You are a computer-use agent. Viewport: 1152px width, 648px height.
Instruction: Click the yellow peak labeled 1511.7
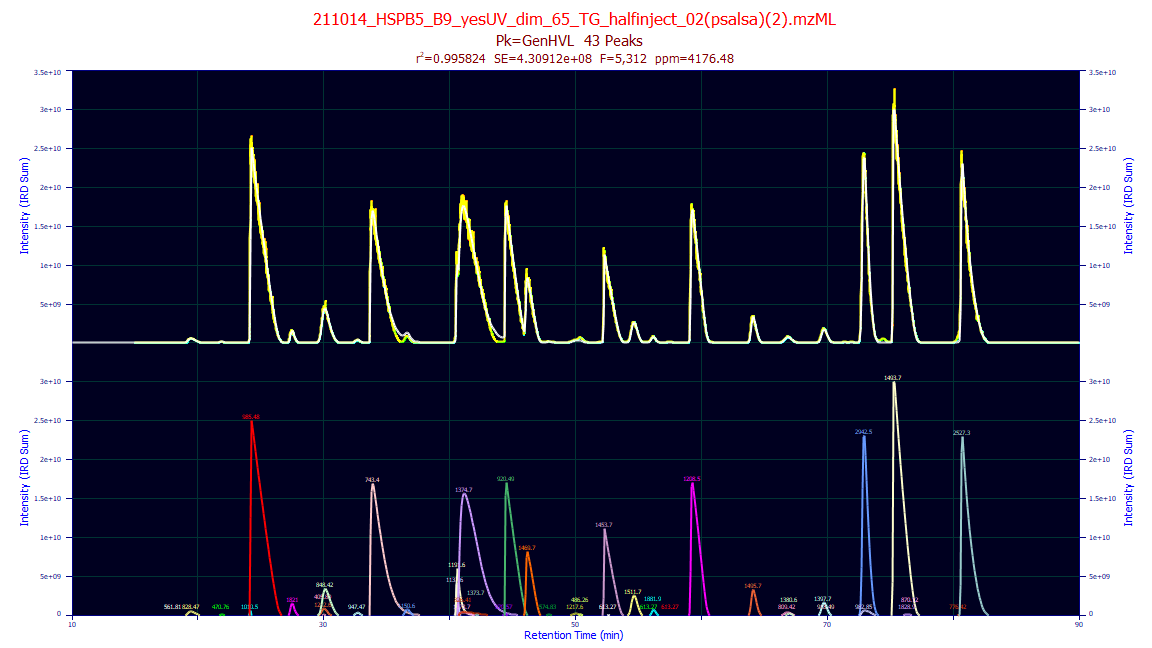click(633, 598)
